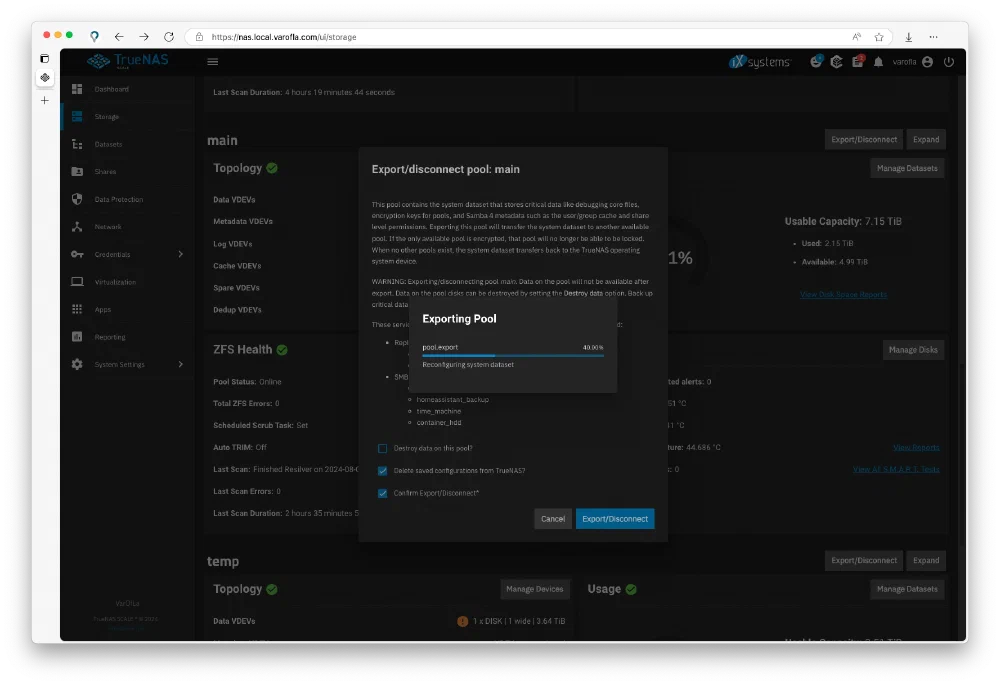This screenshot has height=685, width=1000.
Task: Check 'Destroy data on this pool?' checkbox
Action: 383,448
